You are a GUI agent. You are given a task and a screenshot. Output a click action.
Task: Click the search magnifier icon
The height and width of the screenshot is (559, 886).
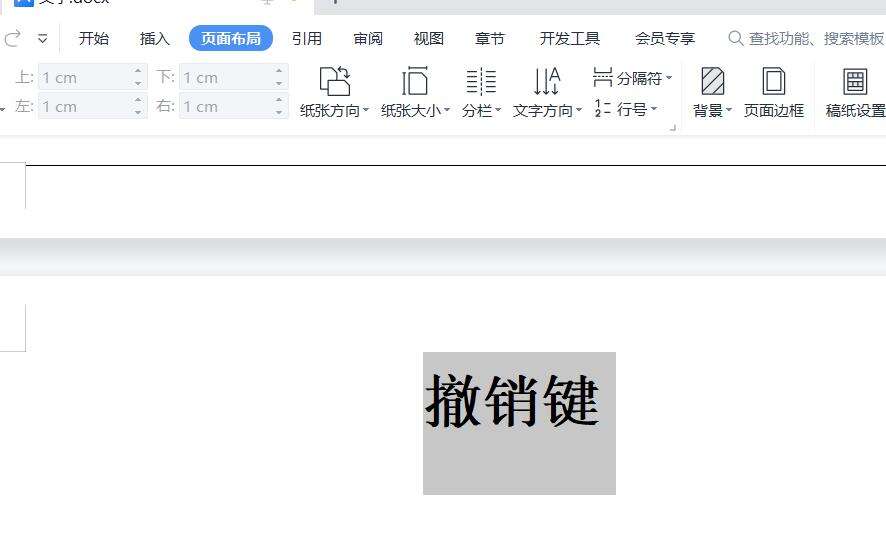pos(735,38)
